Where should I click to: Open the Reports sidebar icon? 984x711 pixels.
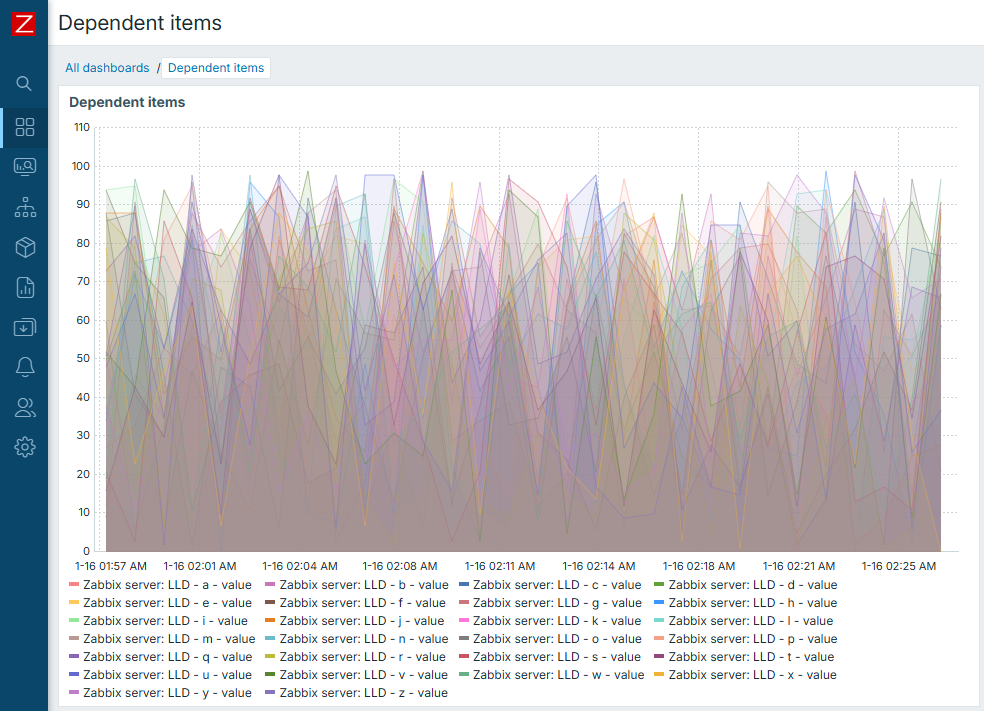pyautogui.click(x=25, y=287)
